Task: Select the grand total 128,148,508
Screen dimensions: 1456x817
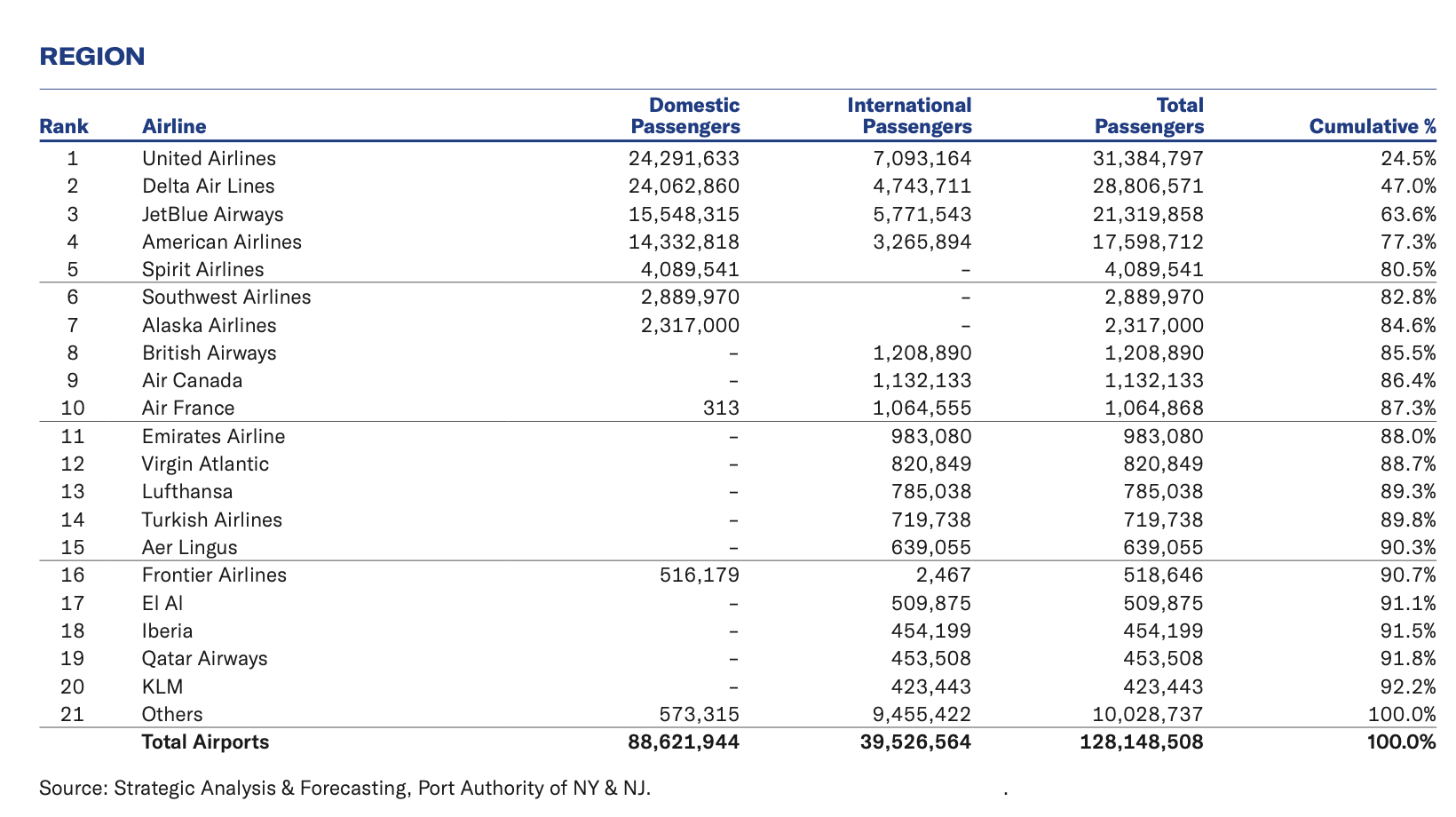Action: [x=1142, y=742]
